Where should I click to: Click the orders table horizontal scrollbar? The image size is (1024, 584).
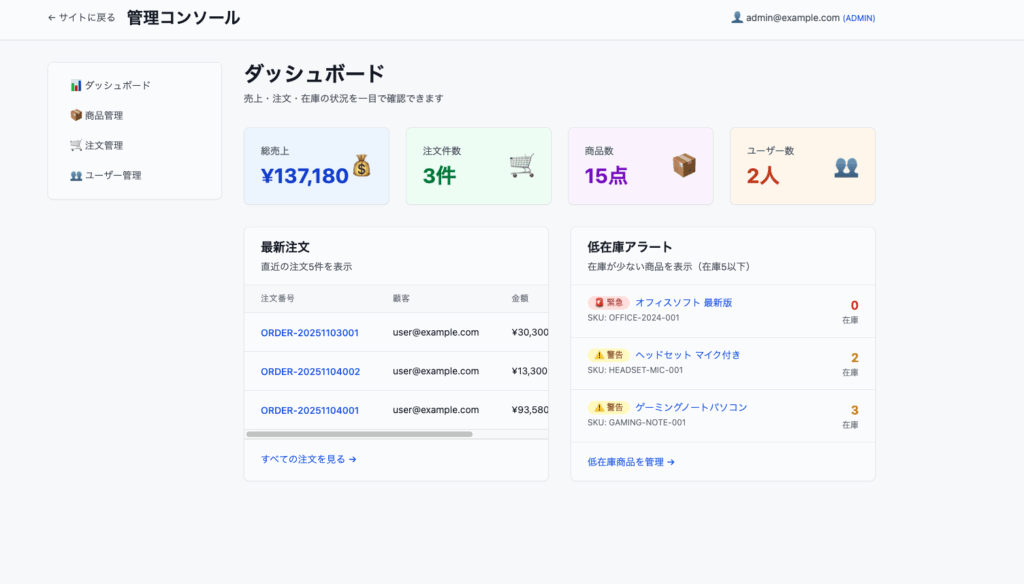359,434
